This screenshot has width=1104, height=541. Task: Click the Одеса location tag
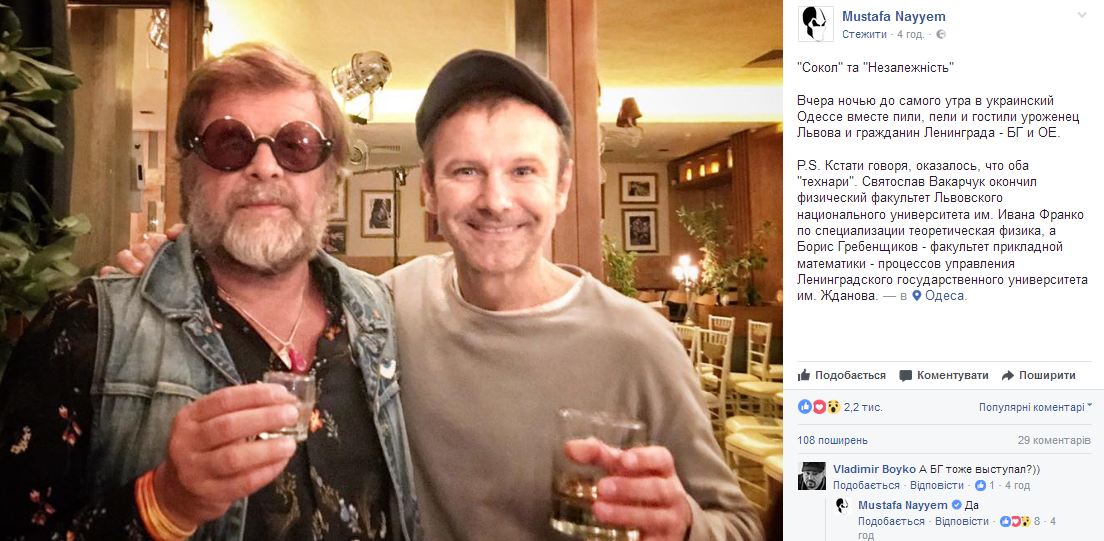(x=945, y=296)
